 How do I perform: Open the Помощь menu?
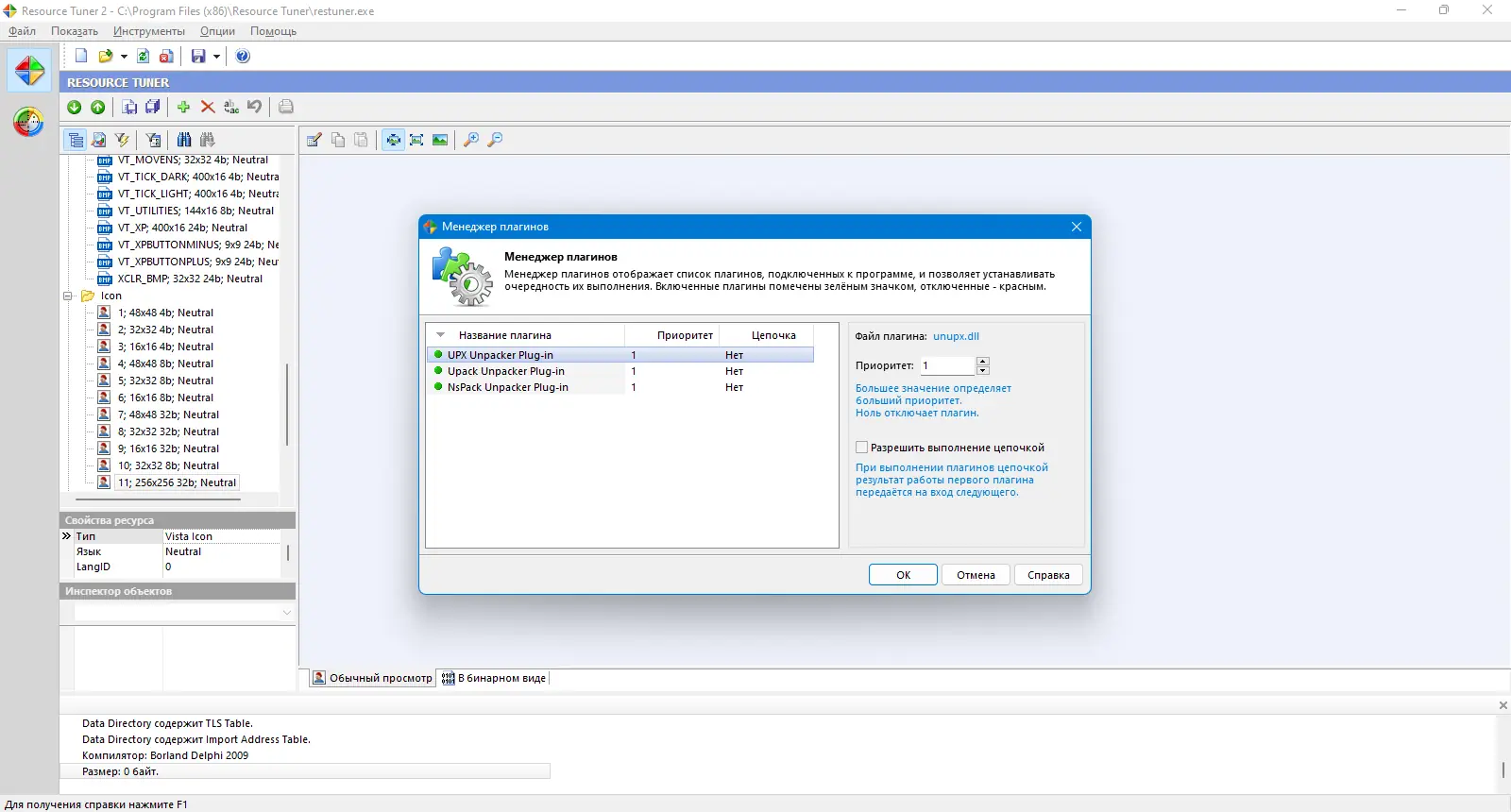(x=273, y=31)
